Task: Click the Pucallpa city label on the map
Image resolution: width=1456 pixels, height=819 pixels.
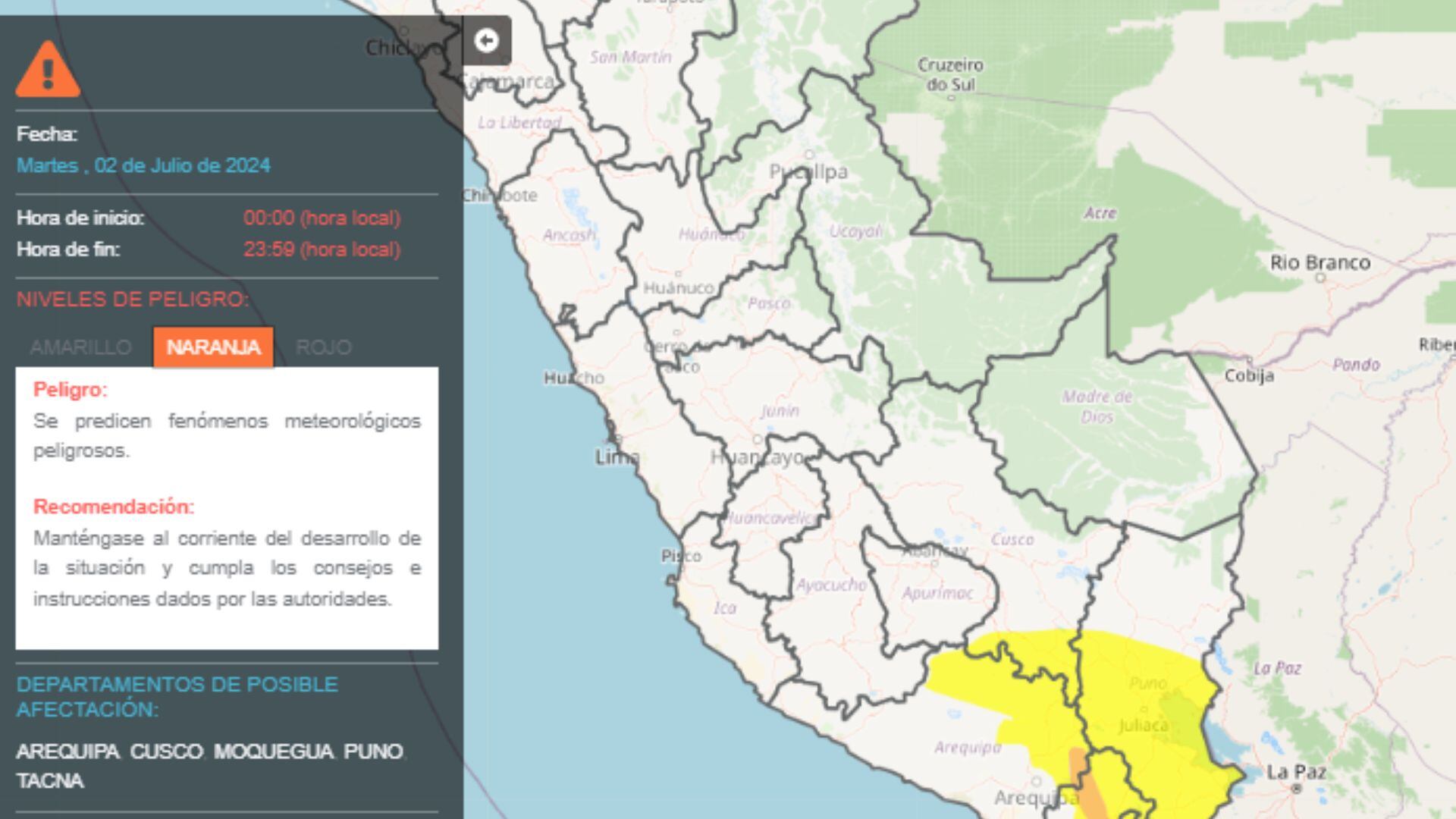Action: (808, 172)
